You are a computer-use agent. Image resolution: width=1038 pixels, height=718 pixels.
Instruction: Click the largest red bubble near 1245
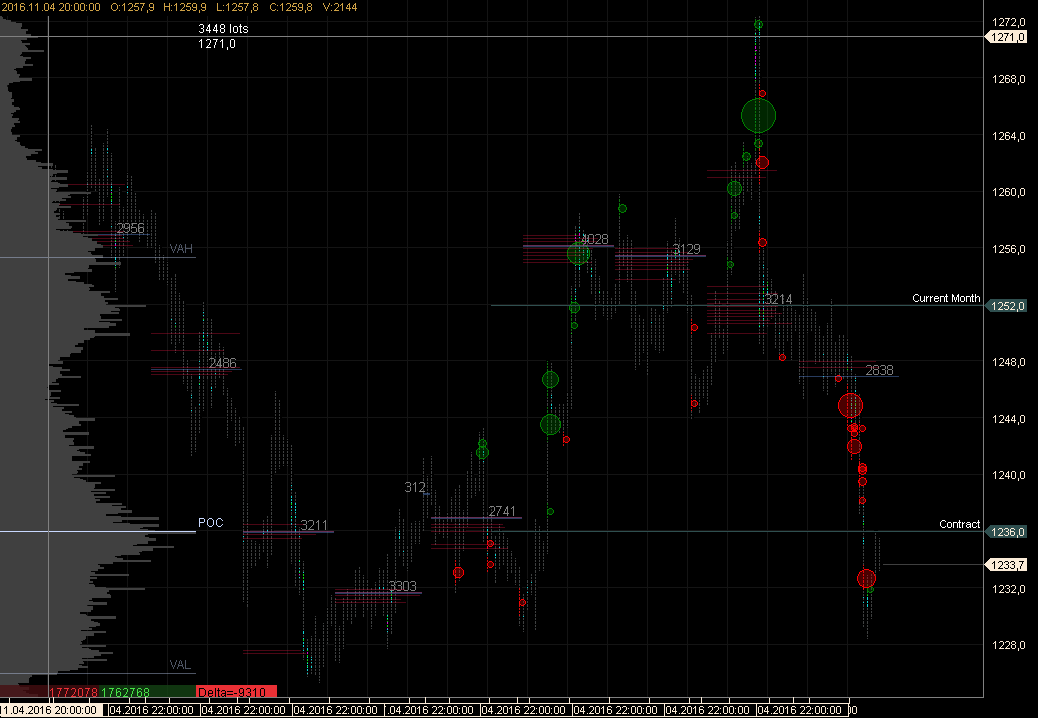[x=850, y=405]
